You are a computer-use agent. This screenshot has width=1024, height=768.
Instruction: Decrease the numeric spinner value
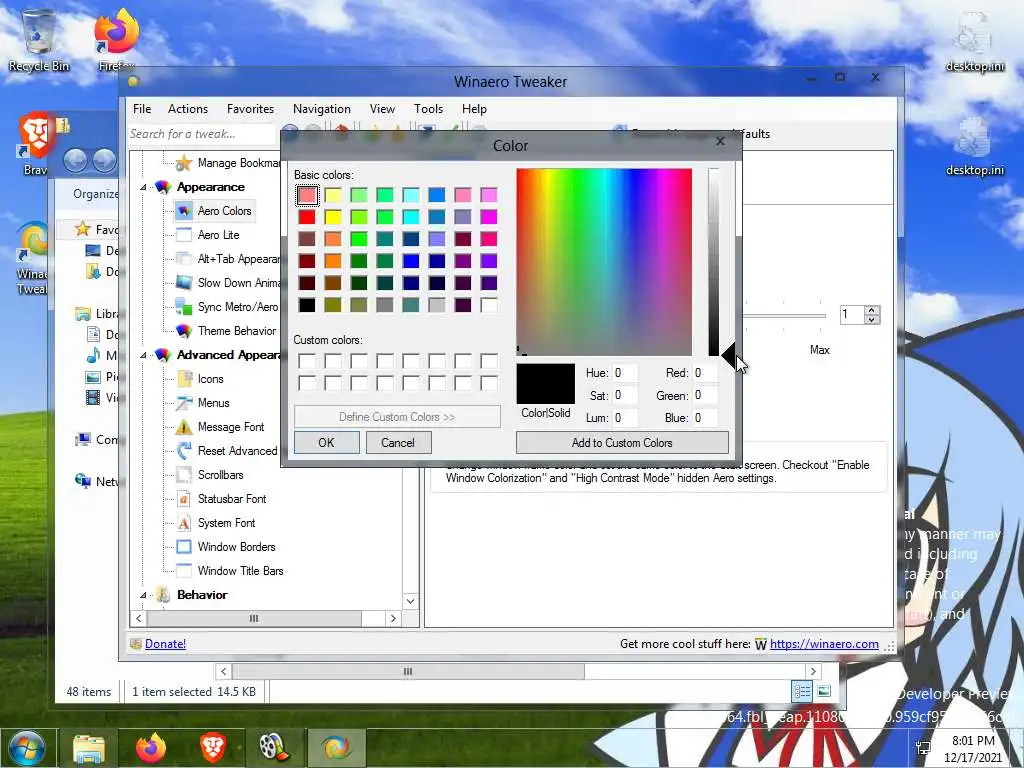click(871, 319)
